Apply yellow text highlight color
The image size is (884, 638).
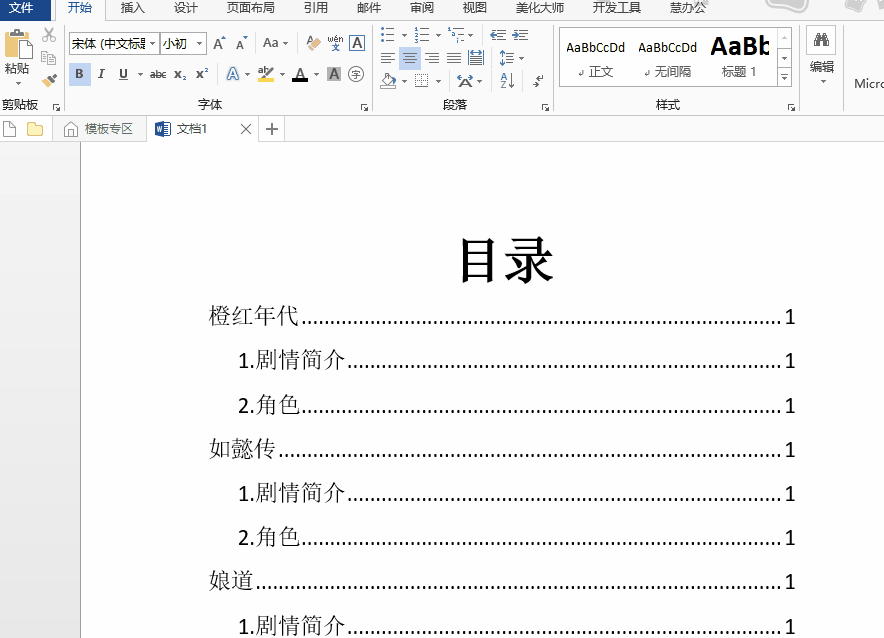click(x=266, y=74)
